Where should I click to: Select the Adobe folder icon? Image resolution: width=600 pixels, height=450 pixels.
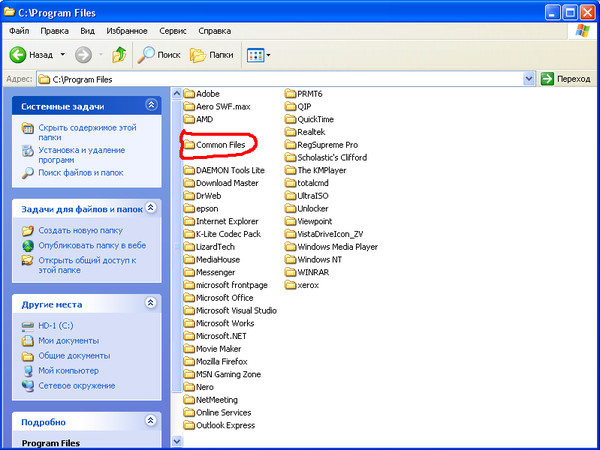tap(189, 94)
